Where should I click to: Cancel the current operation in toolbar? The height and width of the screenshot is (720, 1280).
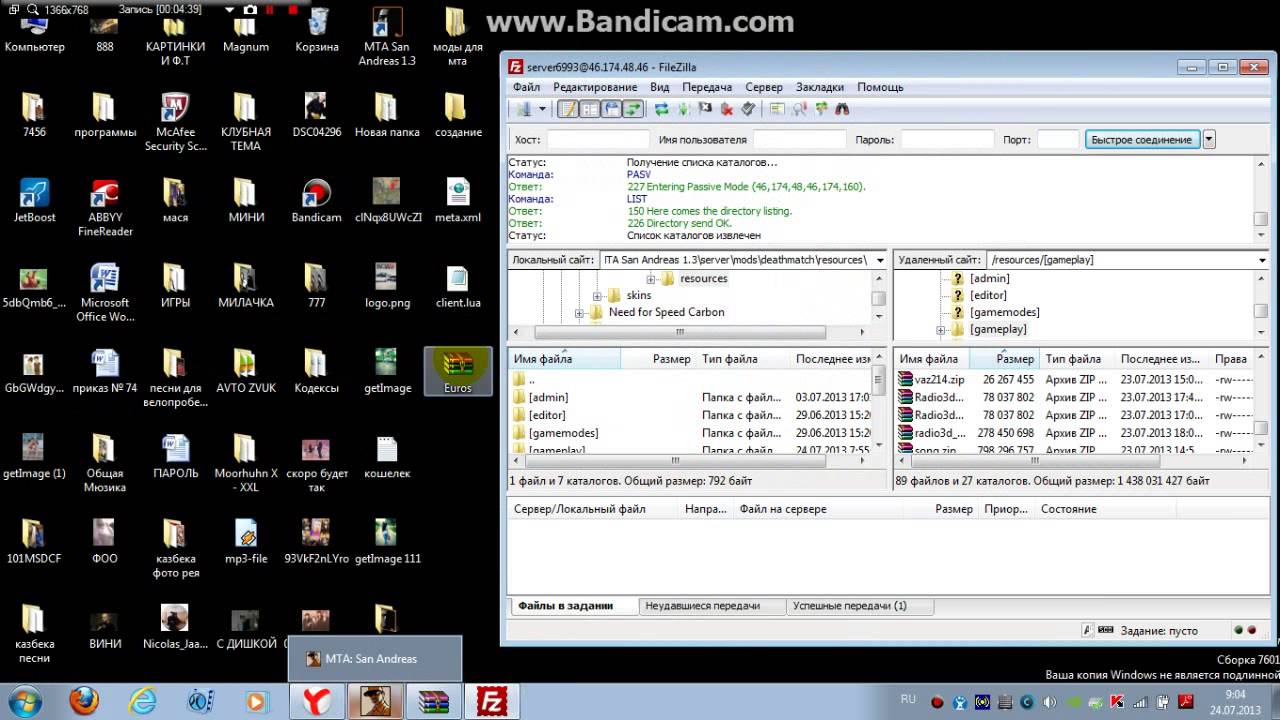click(705, 109)
